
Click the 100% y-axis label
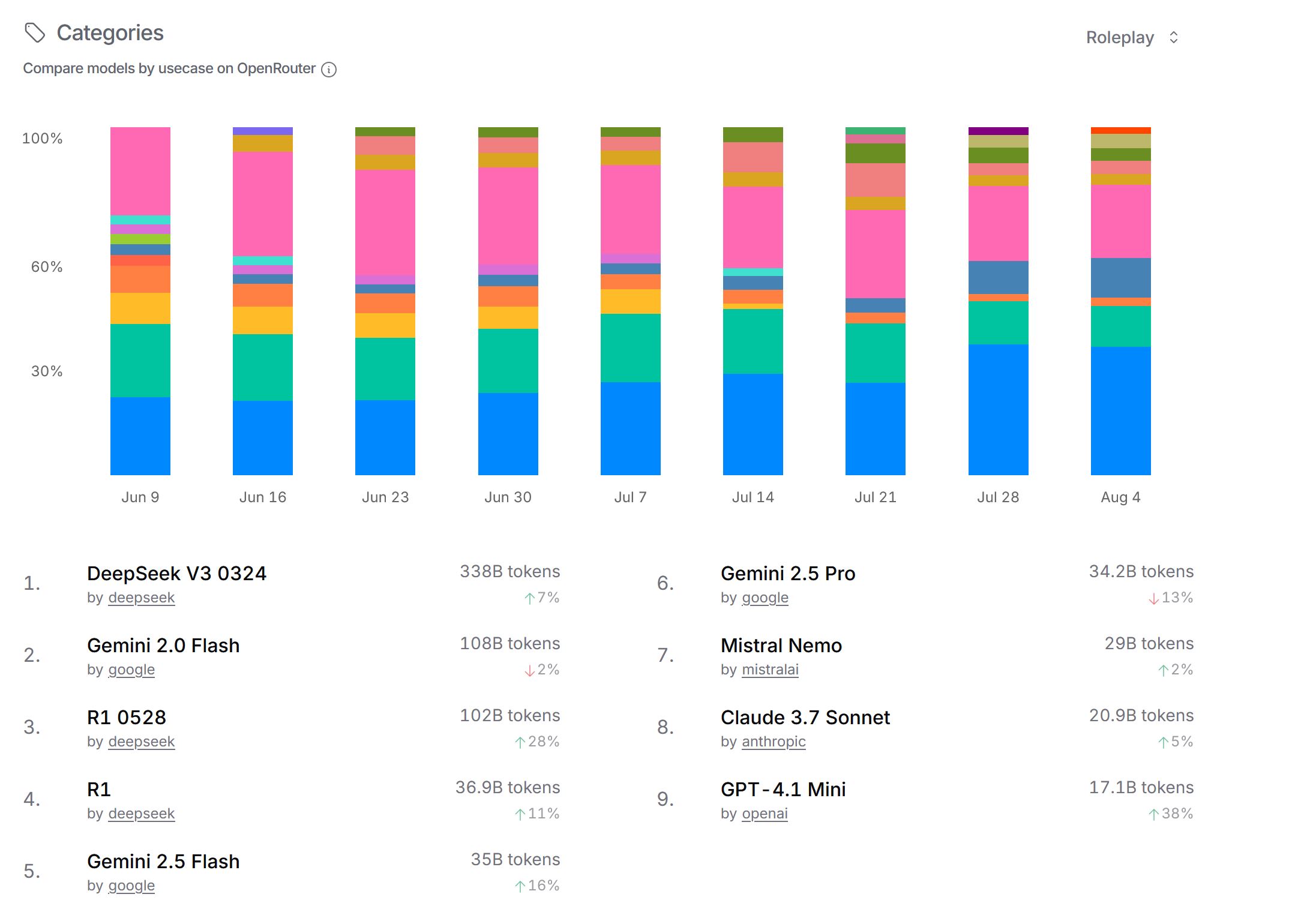point(42,139)
